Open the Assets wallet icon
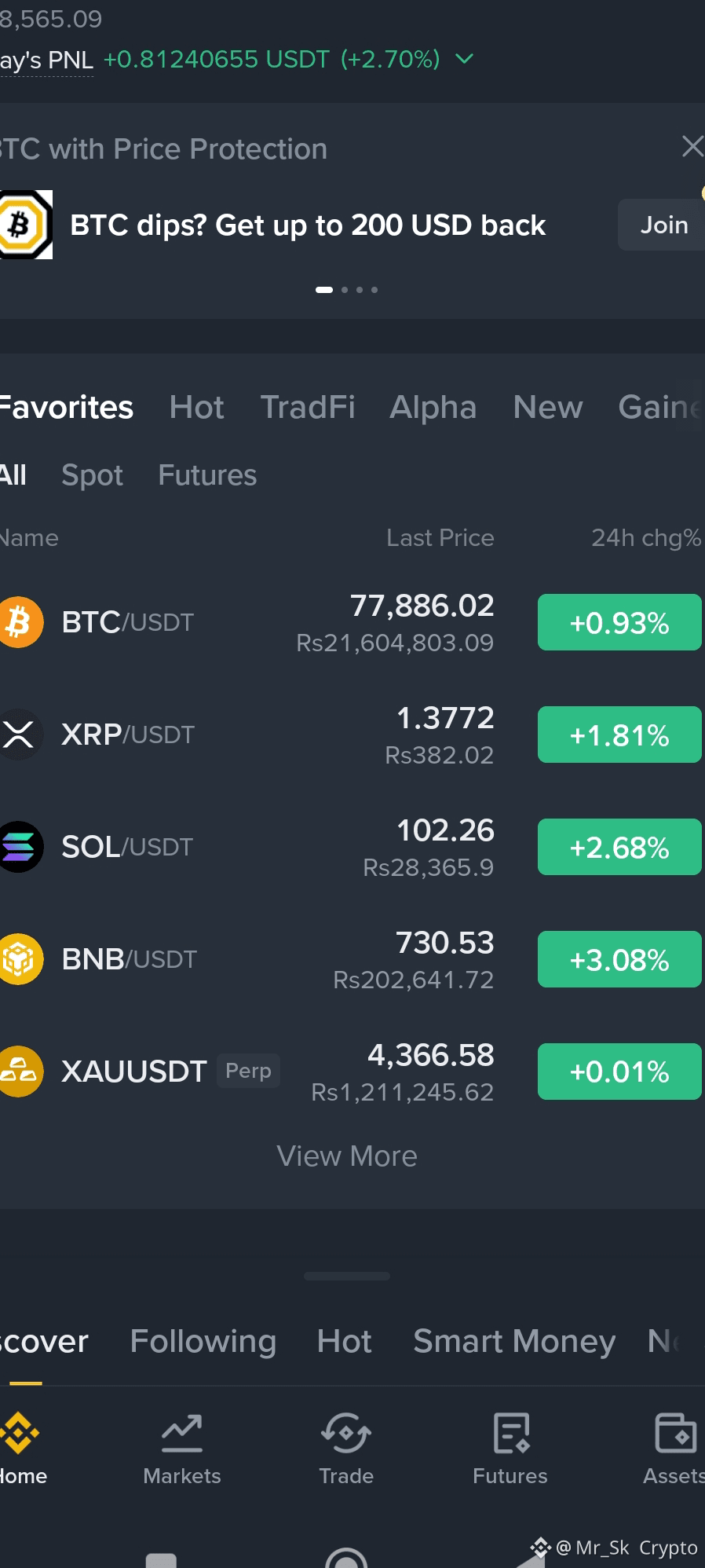Image resolution: width=705 pixels, height=1568 pixels. (x=676, y=1433)
